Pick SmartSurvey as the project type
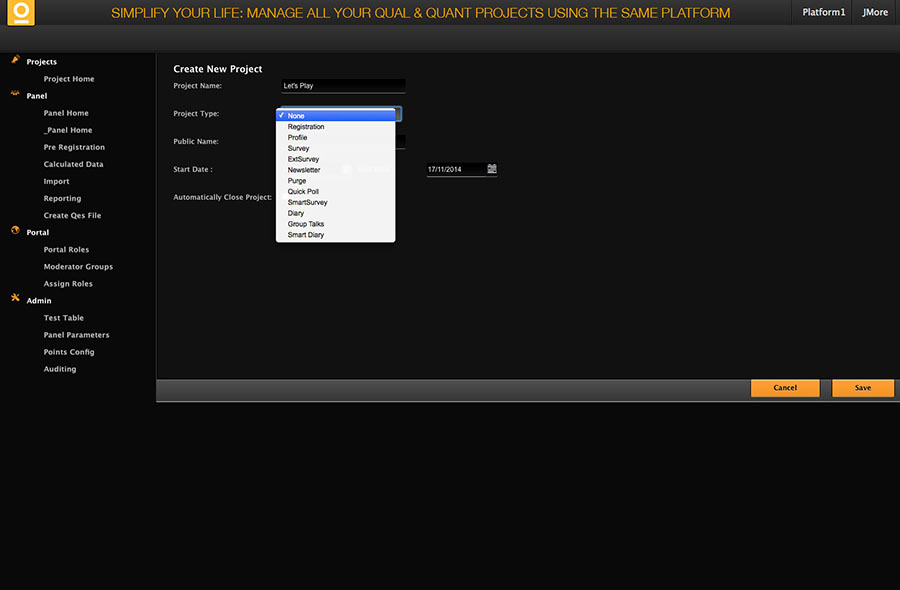This screenshot has width=900, height=590. click(x=307, y=202)
